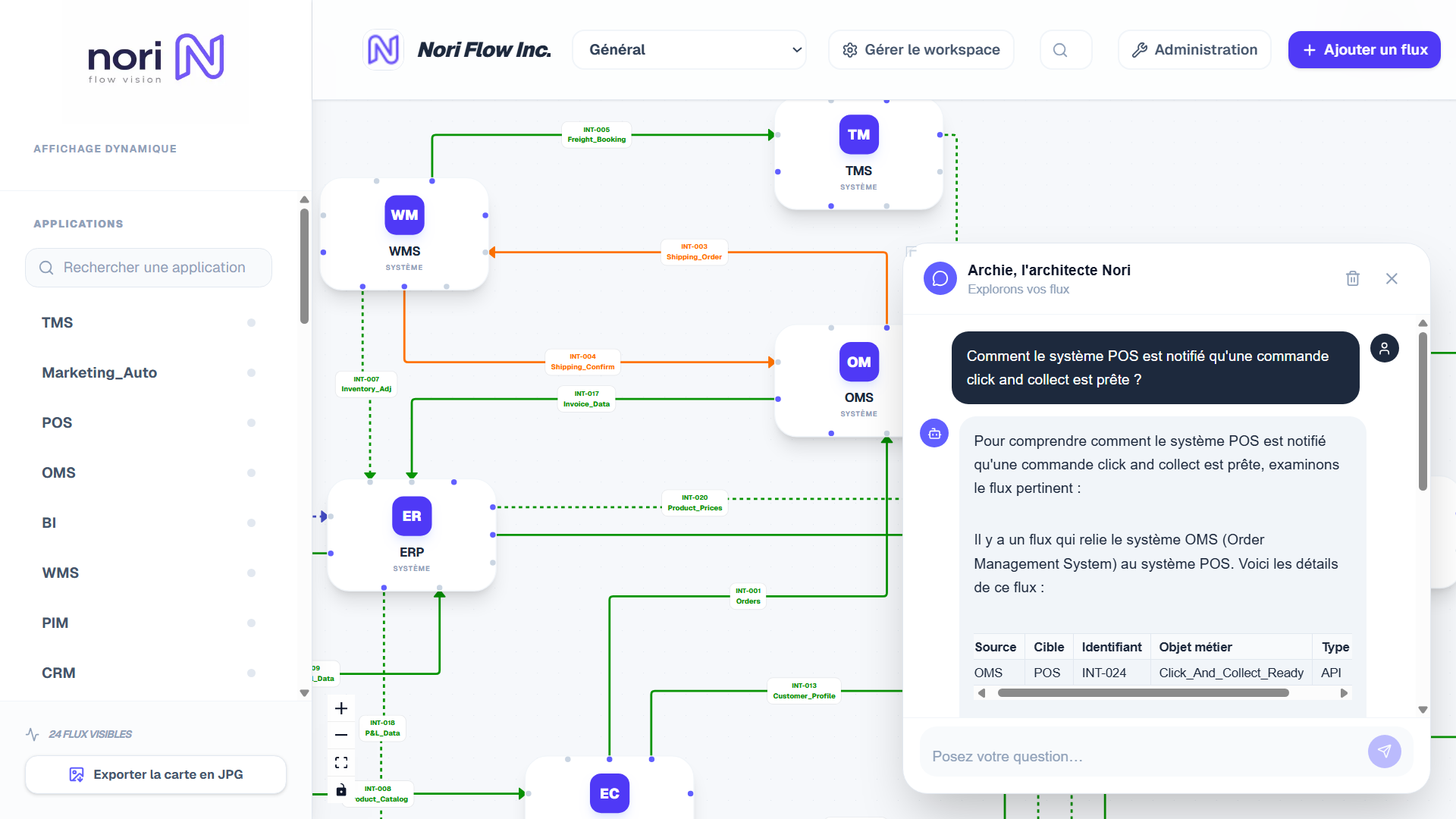The image size is (1456, 819).
Task: Click the INT-005 Freight_Booking flow label
Action: point(596,135)
